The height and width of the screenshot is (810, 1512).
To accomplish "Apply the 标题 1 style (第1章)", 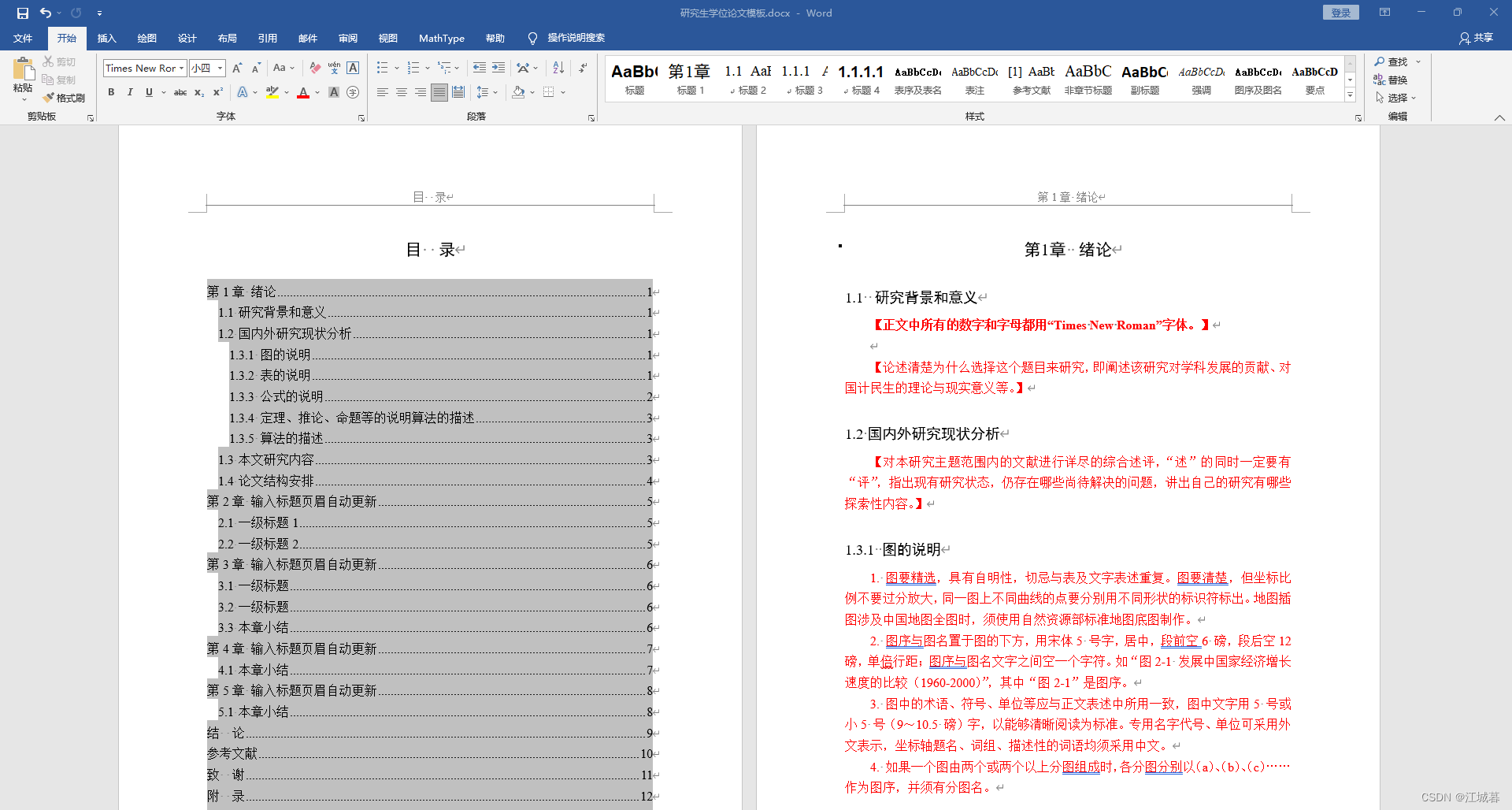I will click(x=690, y=78).
